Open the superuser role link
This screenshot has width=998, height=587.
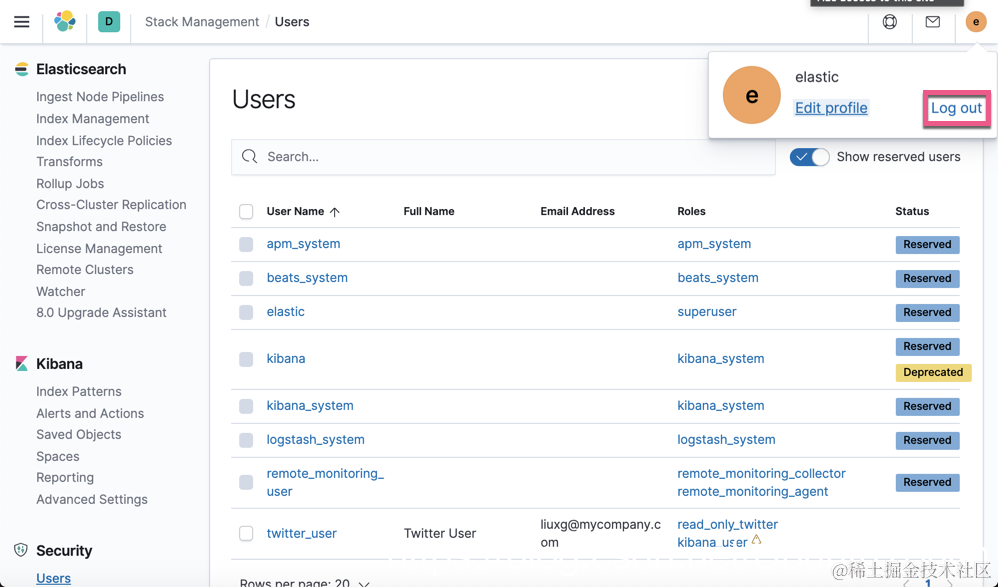(707, 312)
